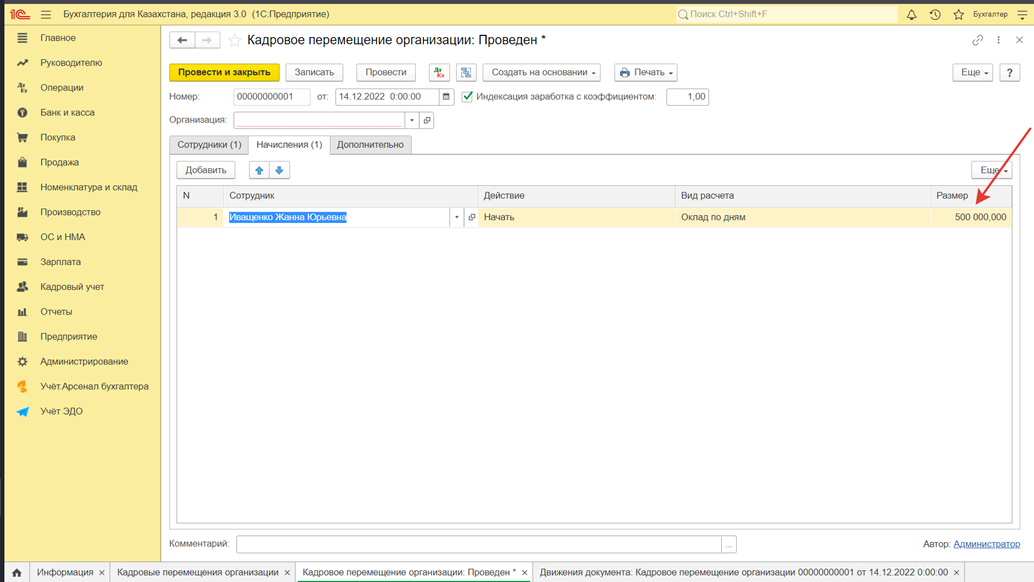Click into the Комментарий text field
The image size is (1034, 582).
point(479,544)
